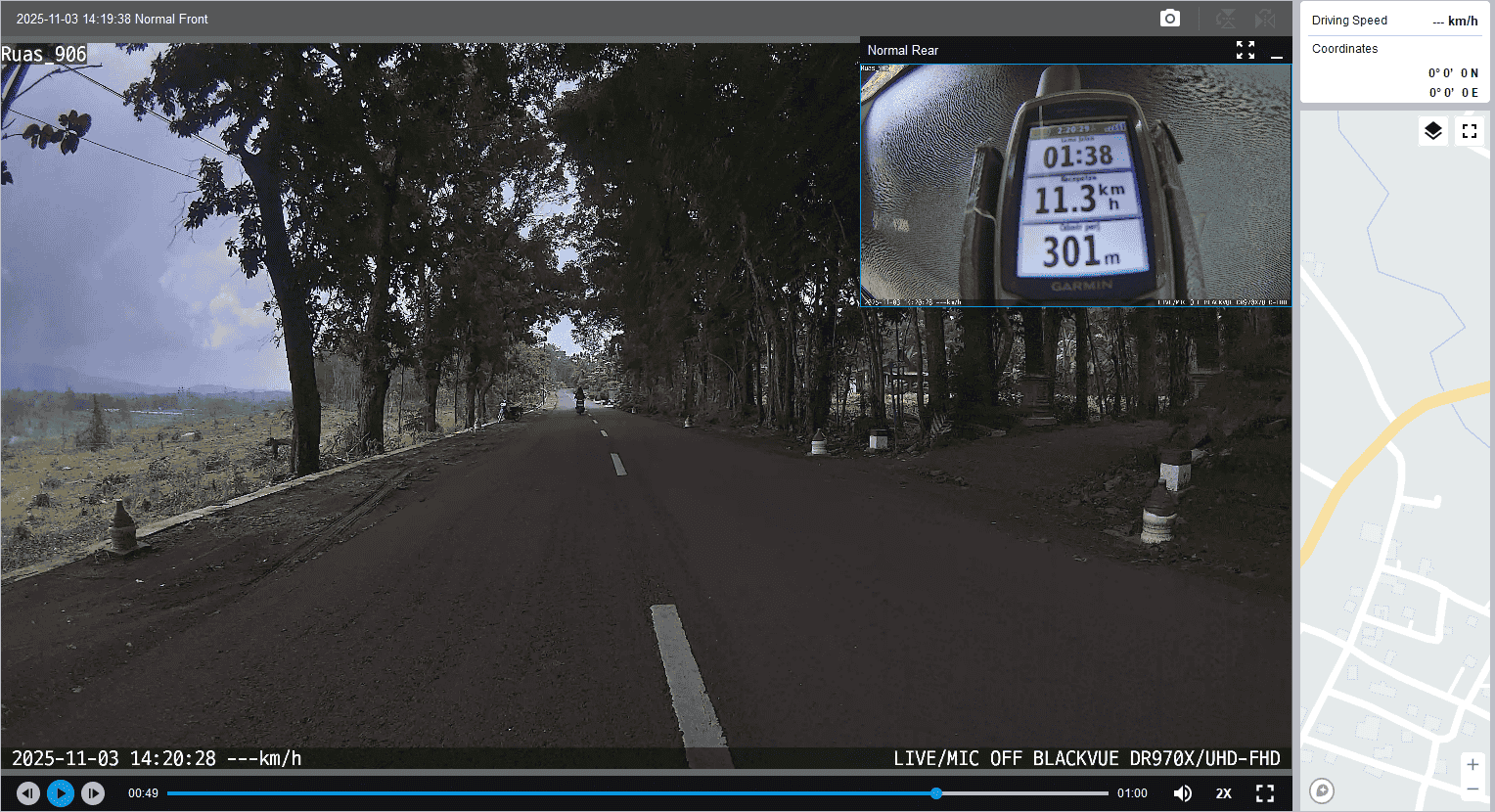
Task: Toggle fullscreen for the video player
Action: (1265, 793)
